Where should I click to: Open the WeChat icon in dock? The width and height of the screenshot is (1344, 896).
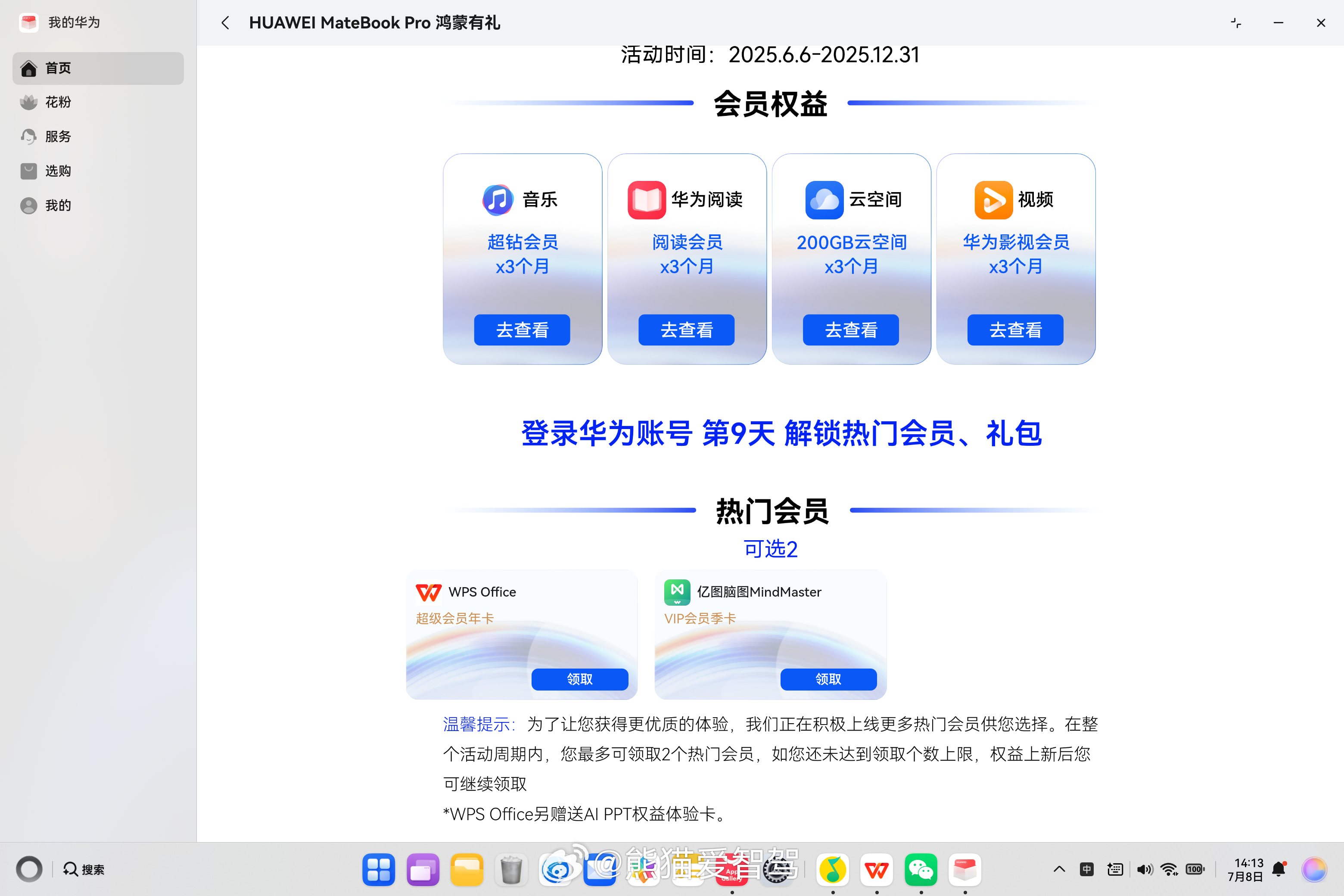pyautogui.click(x=921, y=870)
